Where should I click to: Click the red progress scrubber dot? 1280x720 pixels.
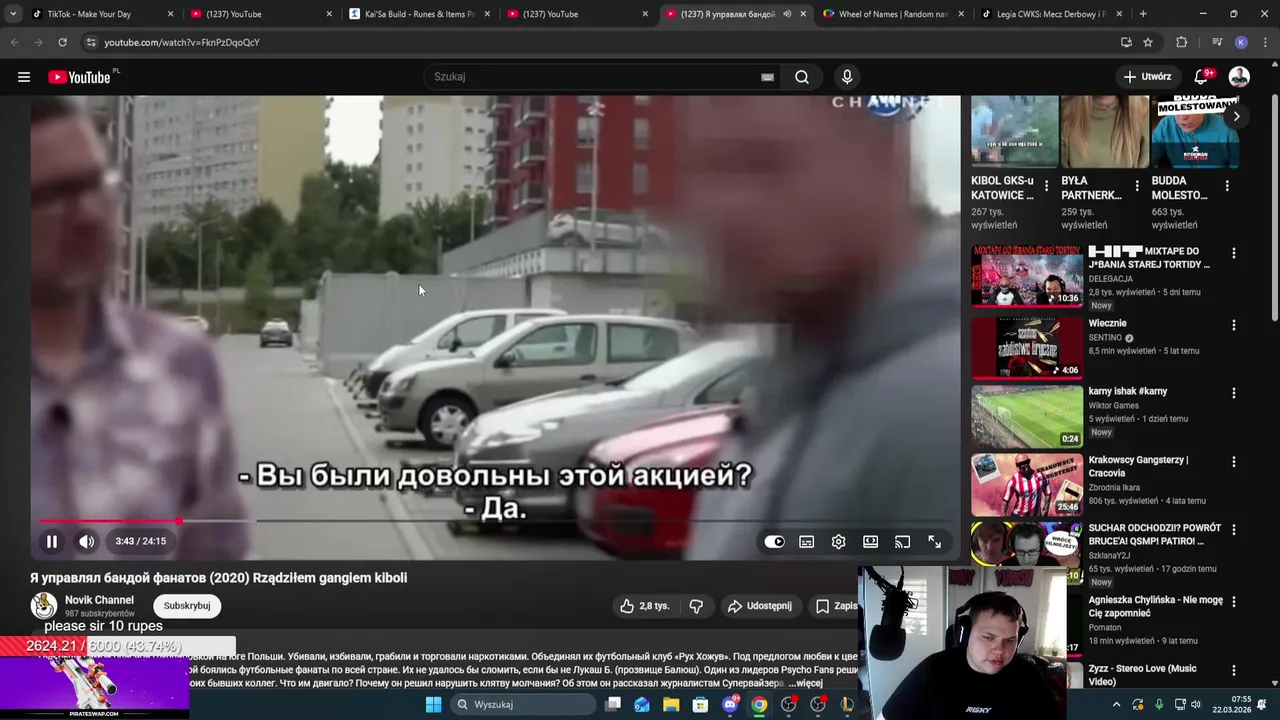179,521
